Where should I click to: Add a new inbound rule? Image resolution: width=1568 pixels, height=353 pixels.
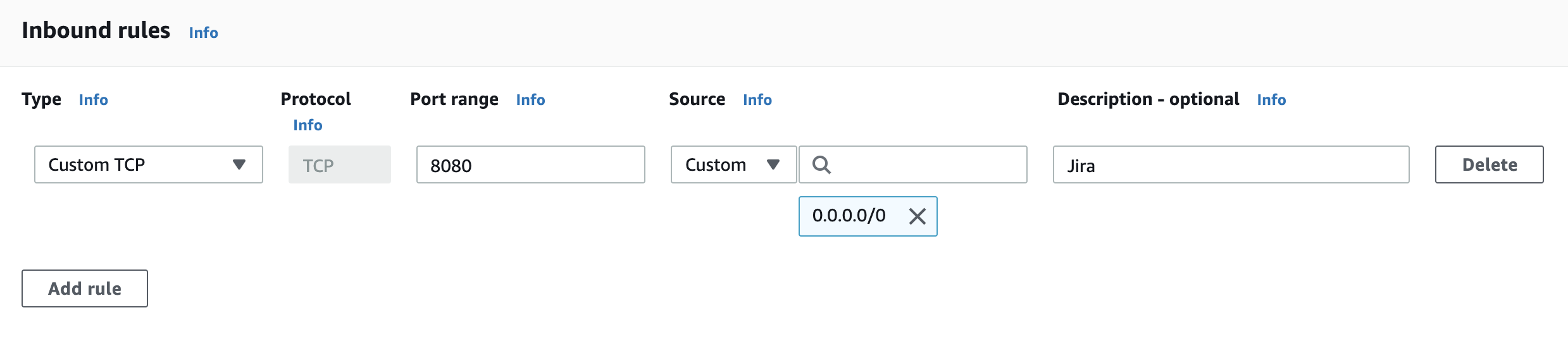click(85, 288)
